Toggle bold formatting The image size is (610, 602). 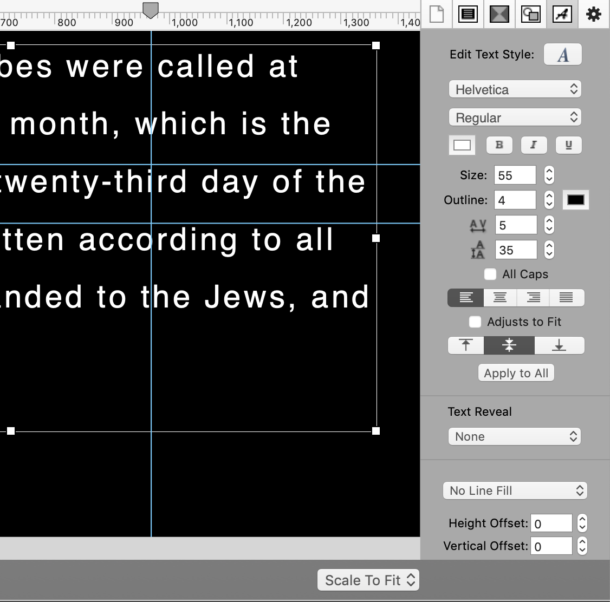[x=499, y=145]
